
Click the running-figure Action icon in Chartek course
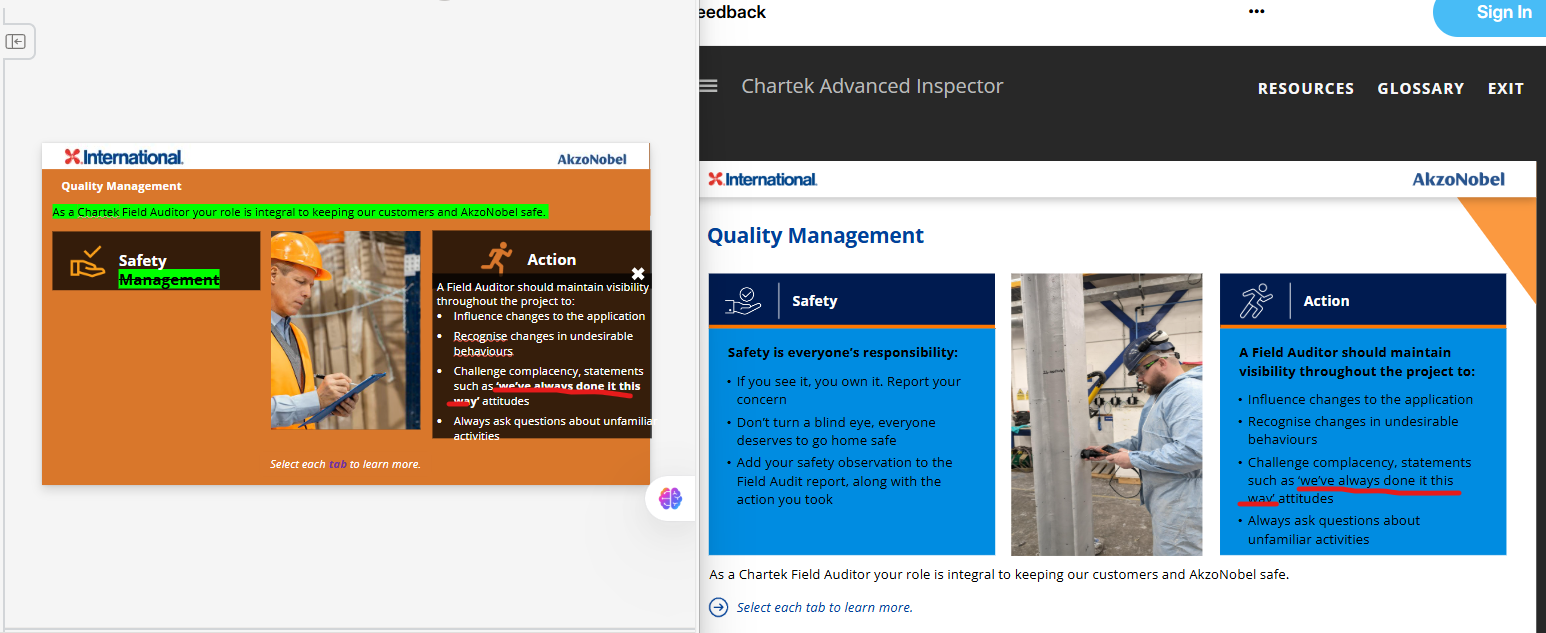[1255, 300]
